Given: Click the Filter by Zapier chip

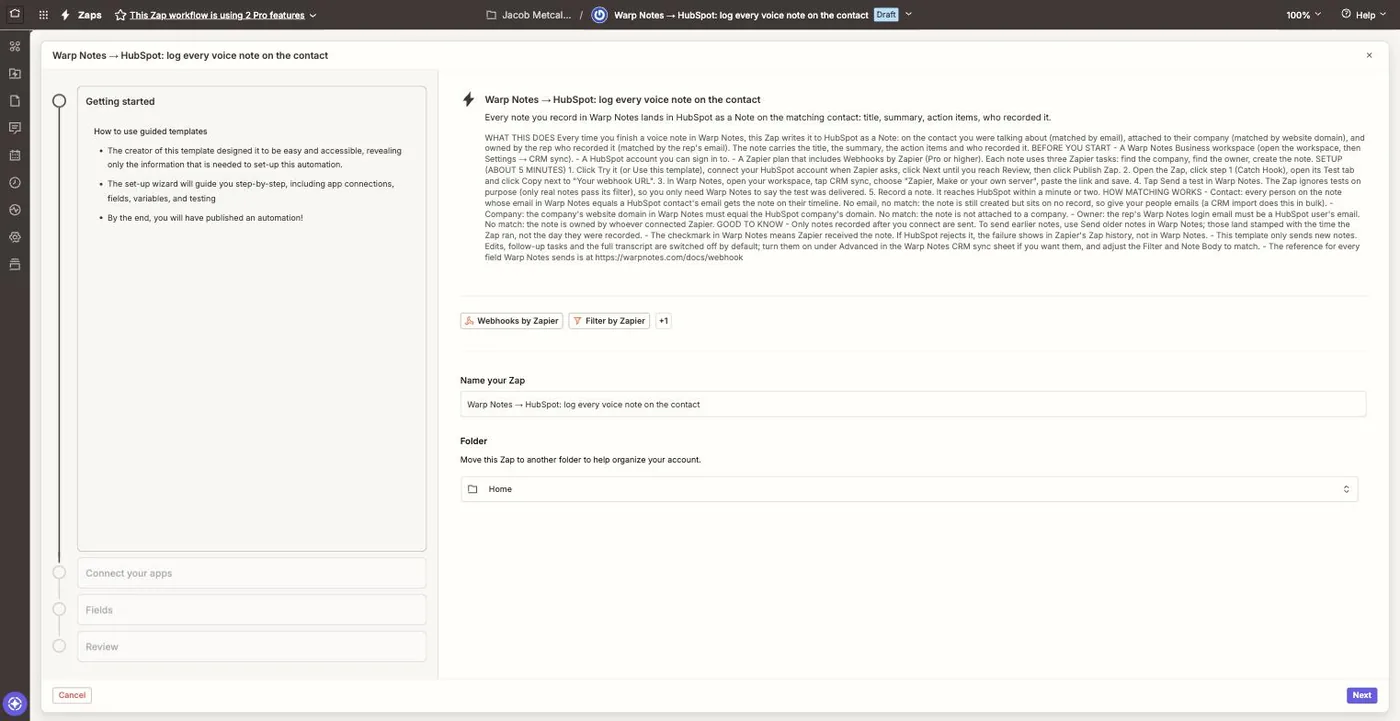Looking at the screenshot, I should coord(609,321).
